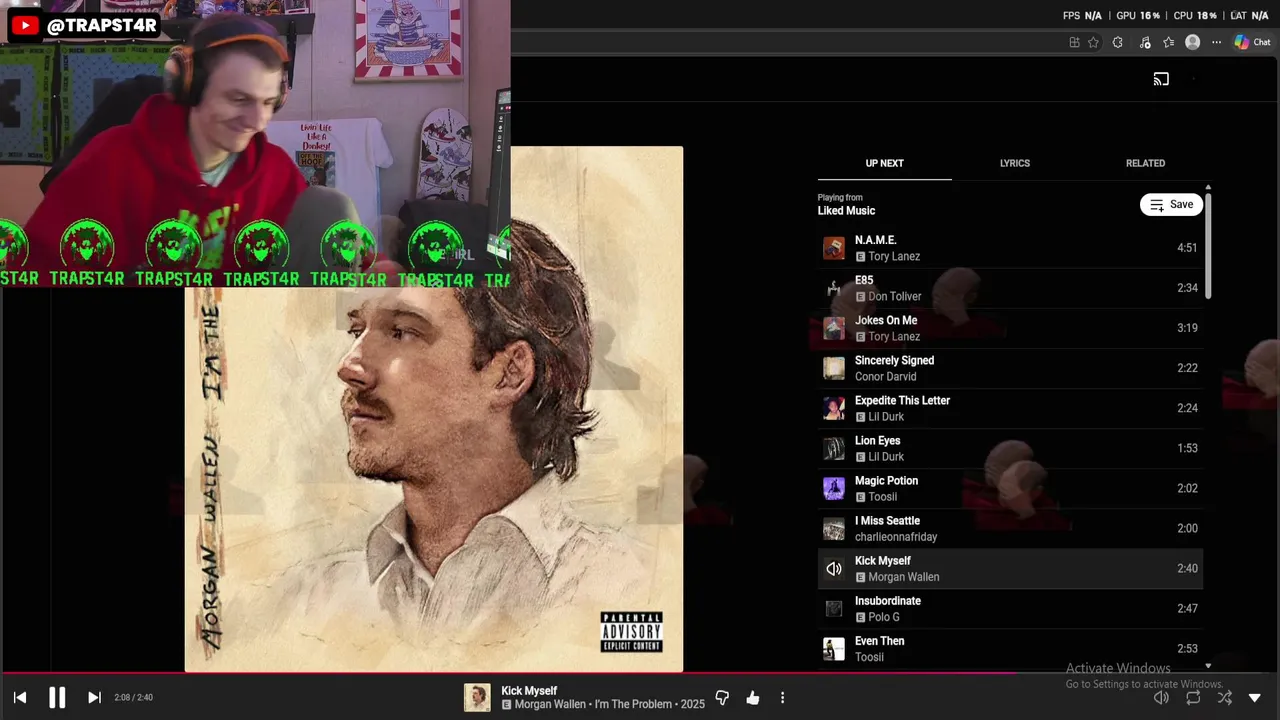Click the Jokes On Me thumbnail
The width and height of the screenshot is (1280, 720).
pyautogui.click(x=834, y=328)
